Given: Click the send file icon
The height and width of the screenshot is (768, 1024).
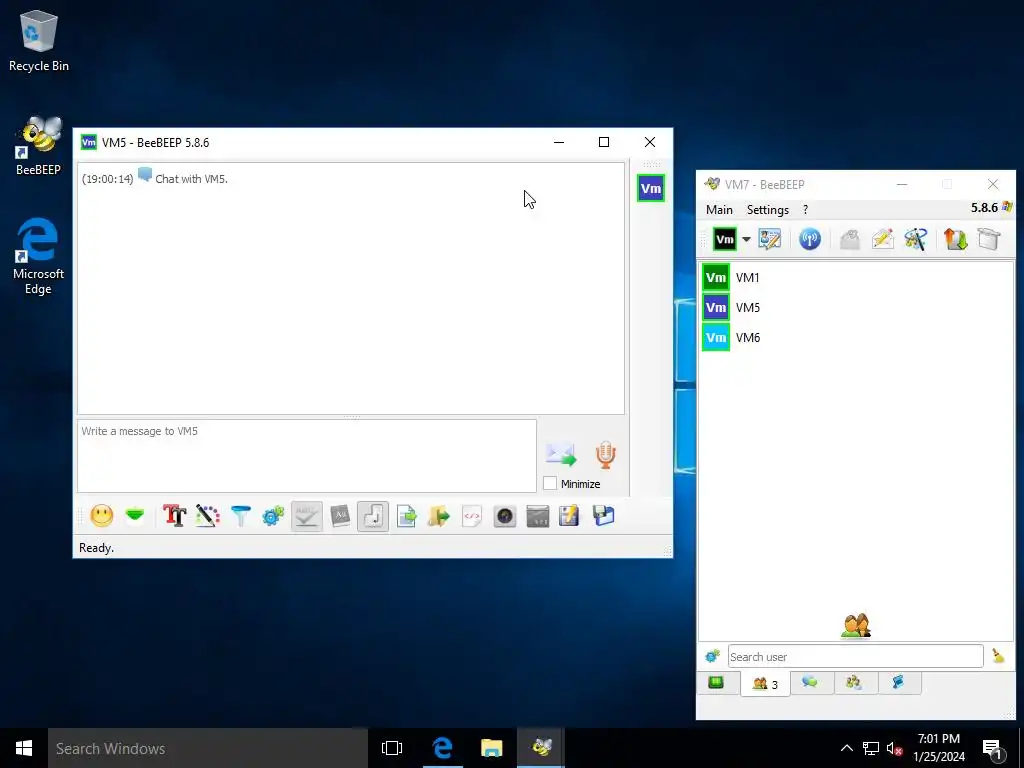Looking at the screenshot, I should [x=406, y=516].
